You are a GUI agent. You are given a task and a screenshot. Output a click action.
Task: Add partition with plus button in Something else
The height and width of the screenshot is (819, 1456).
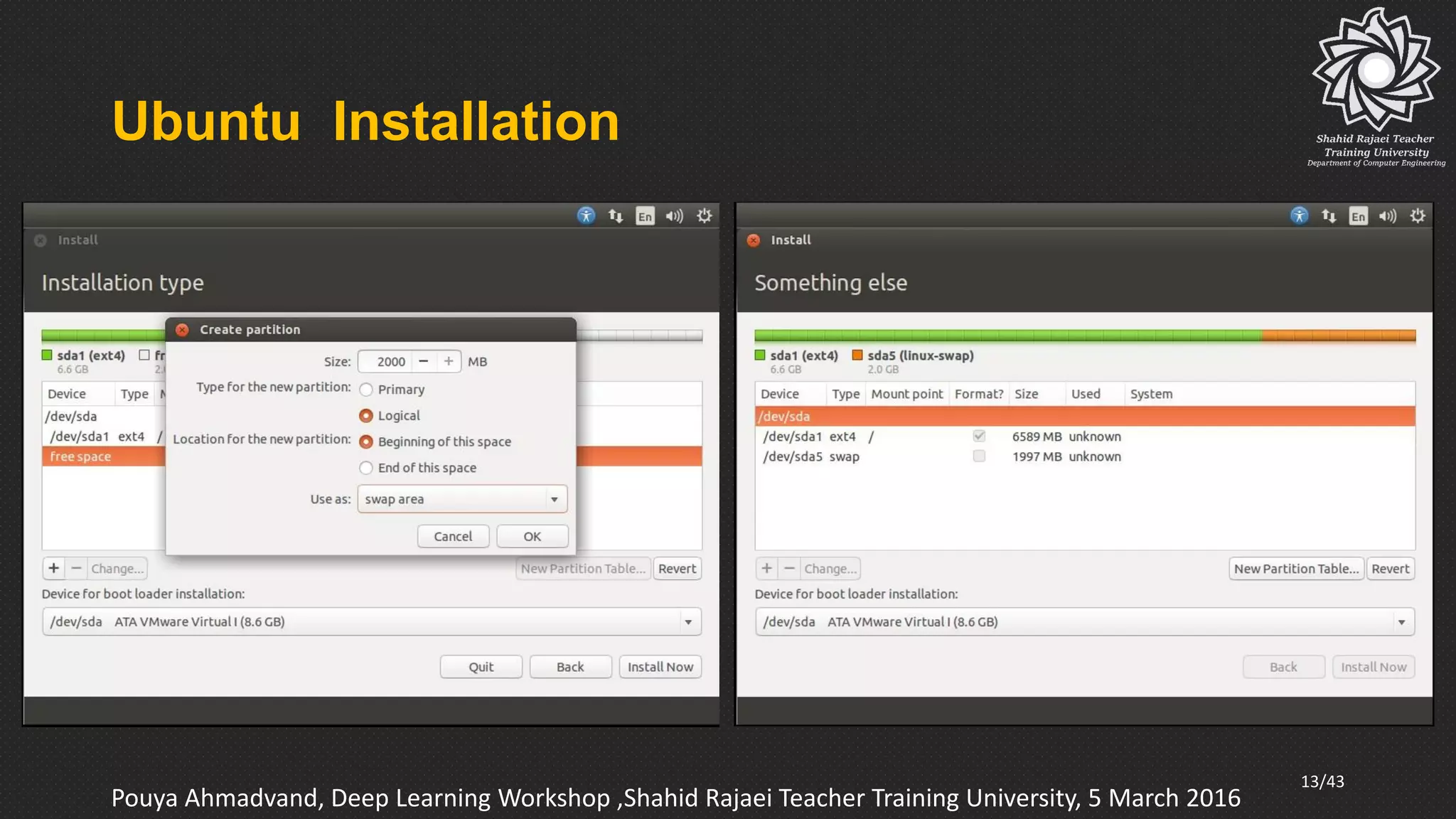[x=766, y=568]
